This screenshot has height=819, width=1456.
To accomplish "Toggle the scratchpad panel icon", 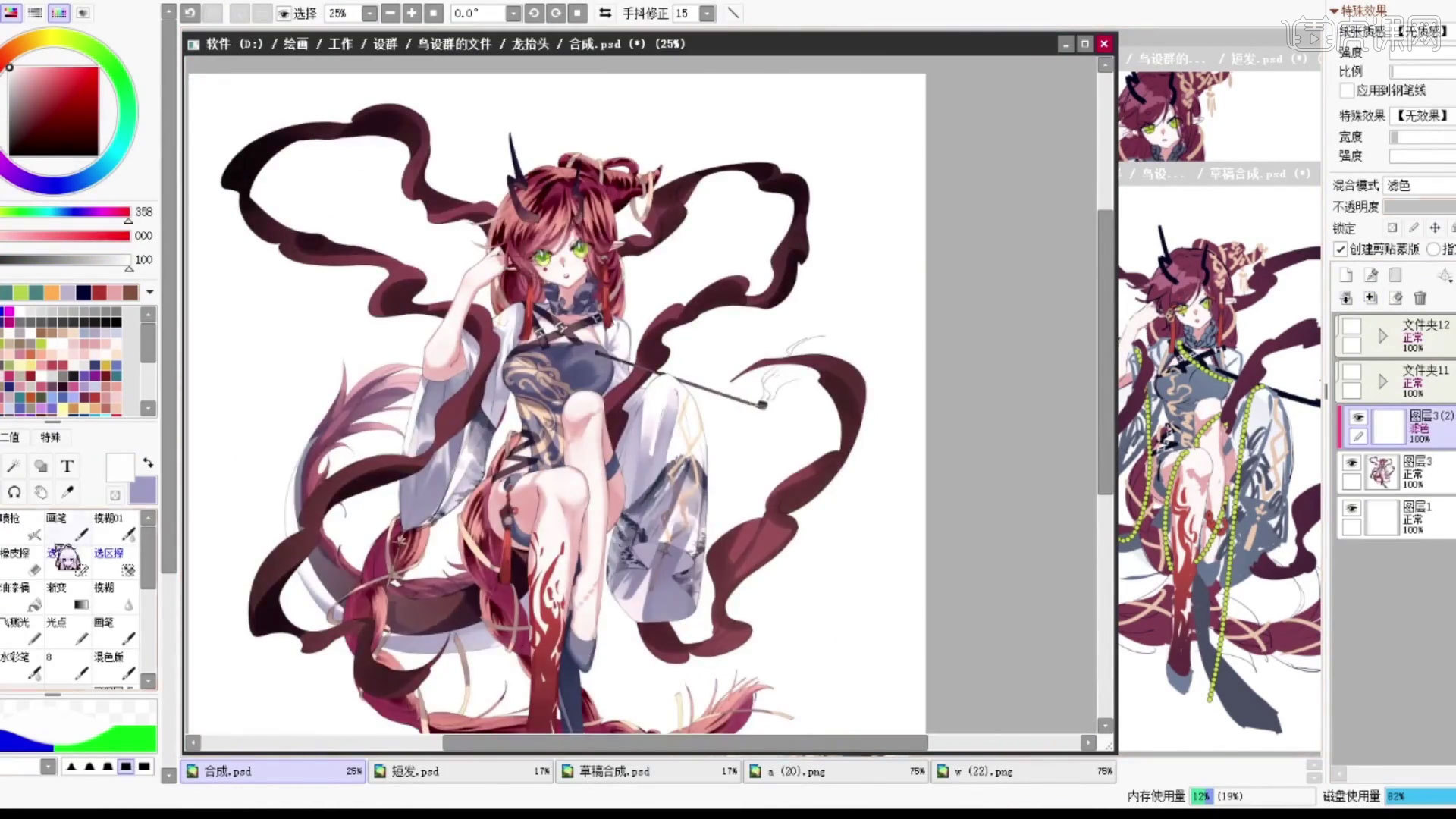I will coord(83,13).
